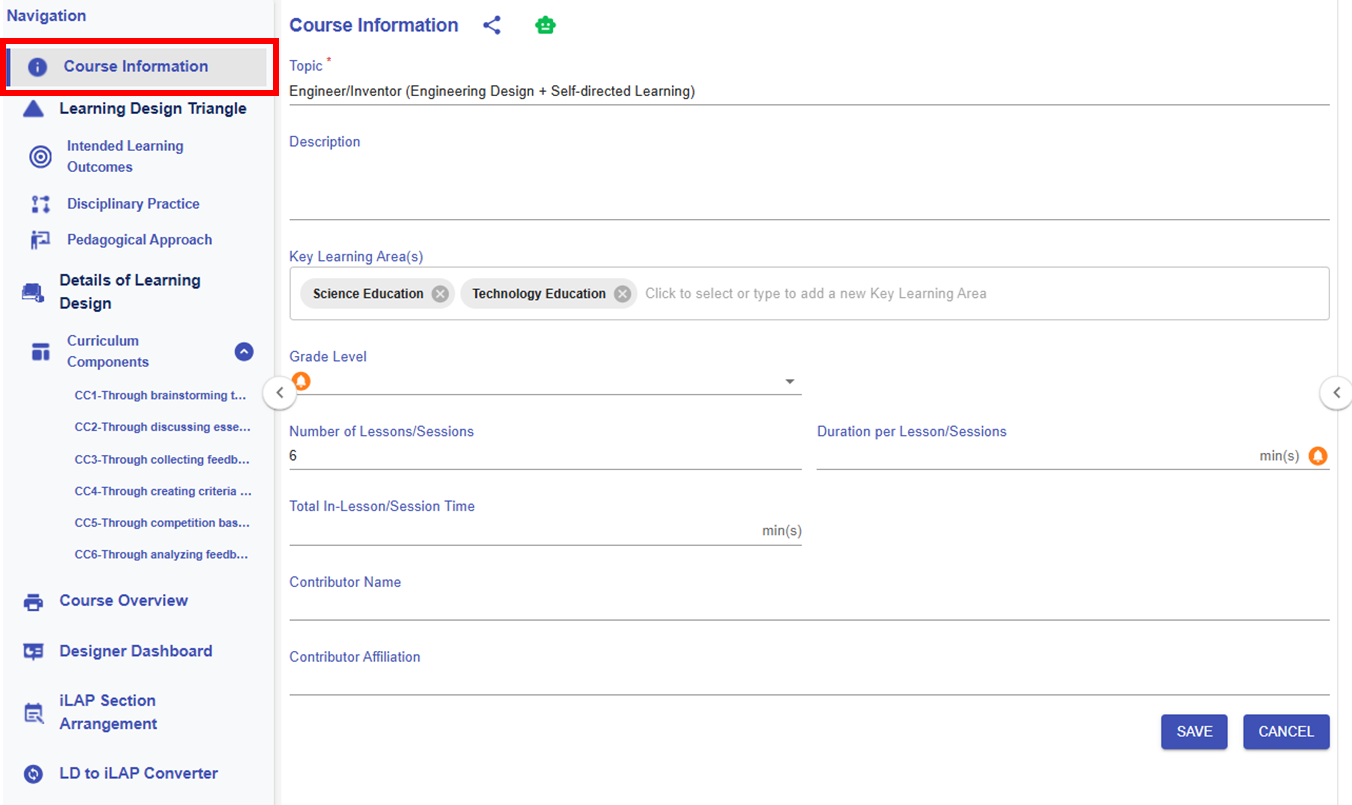The height and width of the screenshot is (805, 1352).
Task: Click the share icon beside Course Information
Action: click(491, 26)
